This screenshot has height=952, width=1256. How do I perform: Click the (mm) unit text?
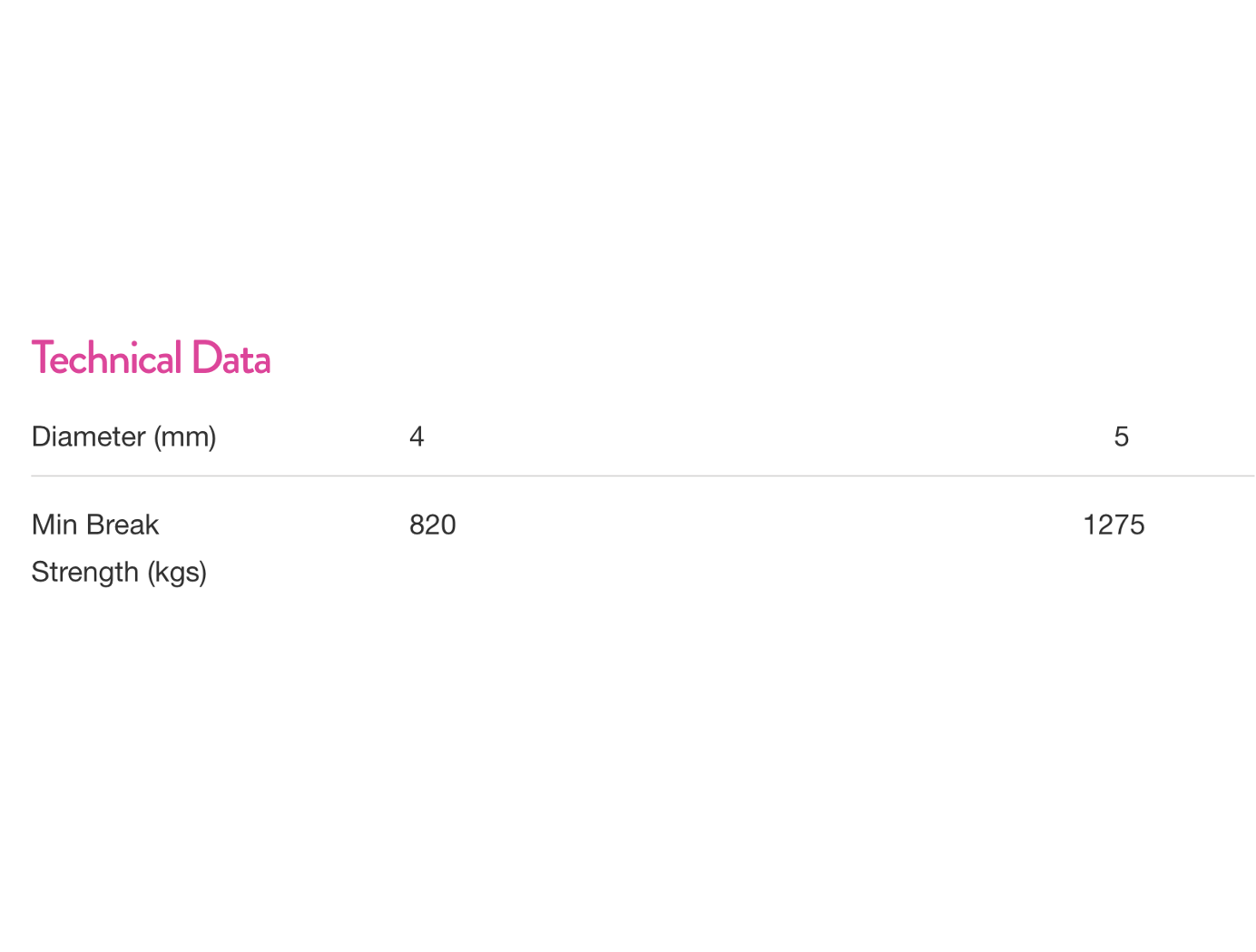[x=185, y=437]
